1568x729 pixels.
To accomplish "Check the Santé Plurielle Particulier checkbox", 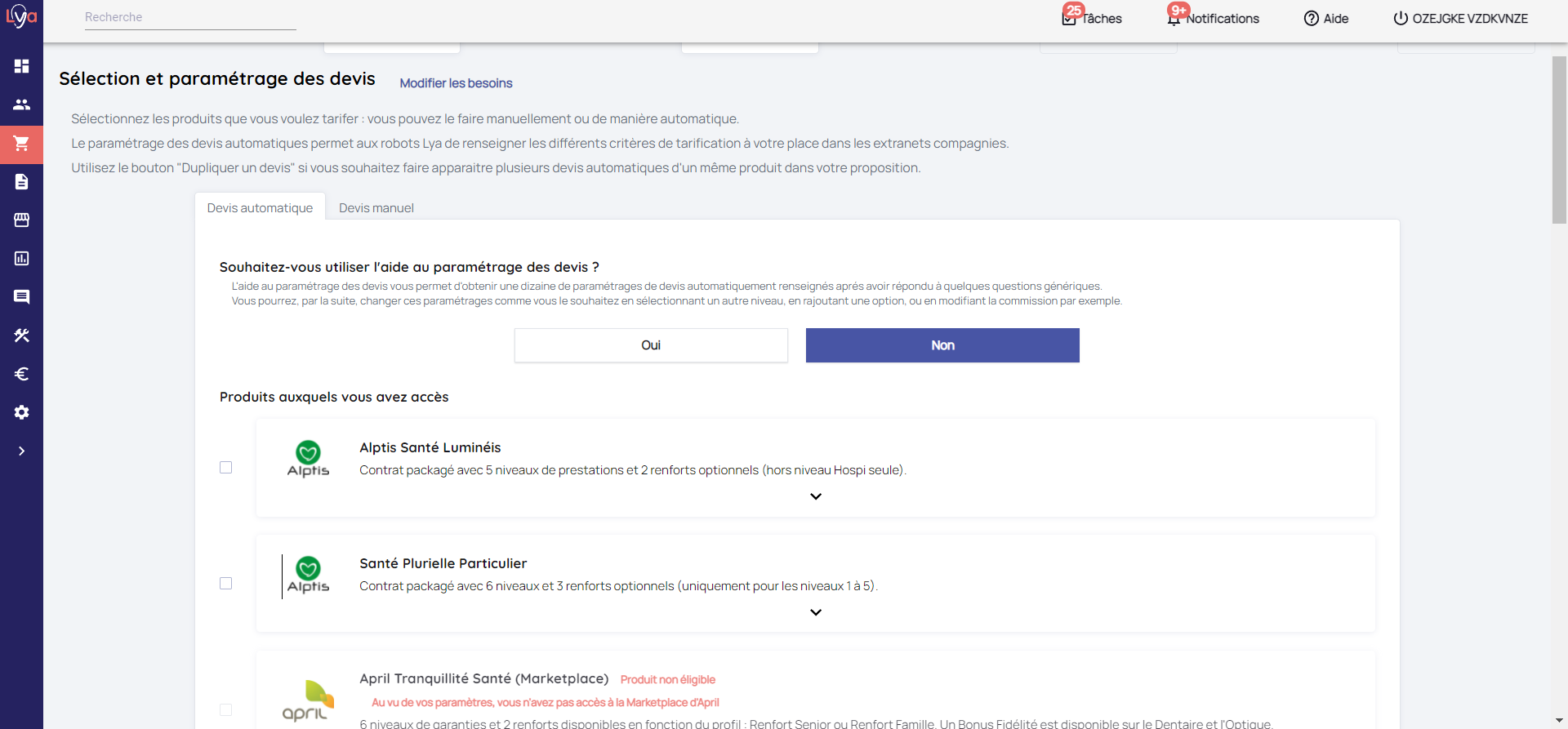I will 226,584.
